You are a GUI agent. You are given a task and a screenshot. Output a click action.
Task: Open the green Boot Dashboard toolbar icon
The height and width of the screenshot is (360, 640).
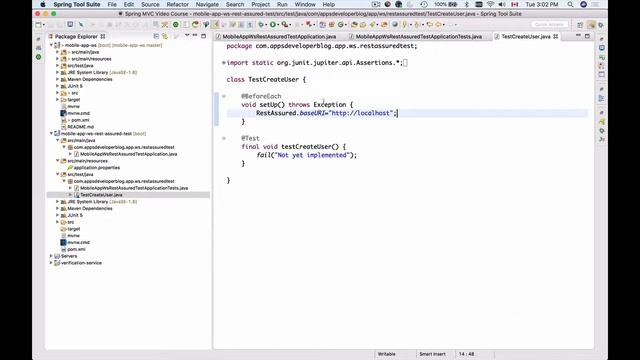[x=176, y=25]
